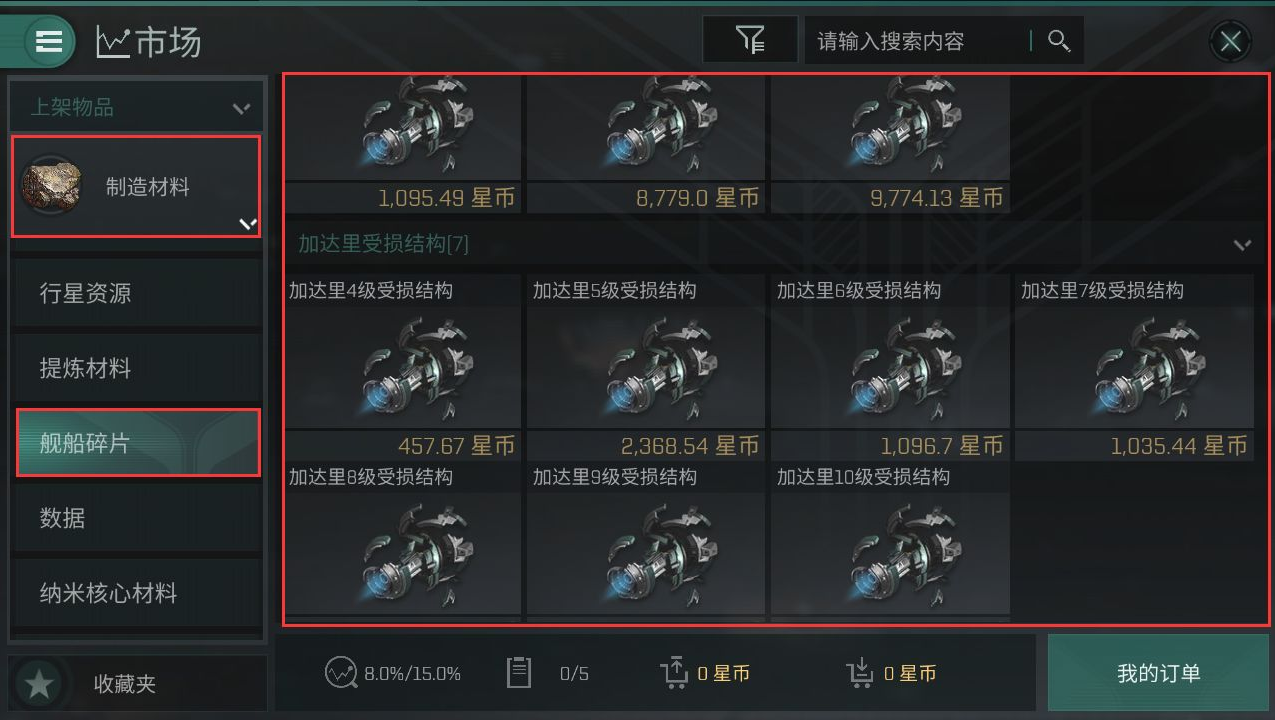Viewport: 1275px width, 720px height.
Task: Click the order clipboard 0/5 icon
Action: tap(519, 673)
